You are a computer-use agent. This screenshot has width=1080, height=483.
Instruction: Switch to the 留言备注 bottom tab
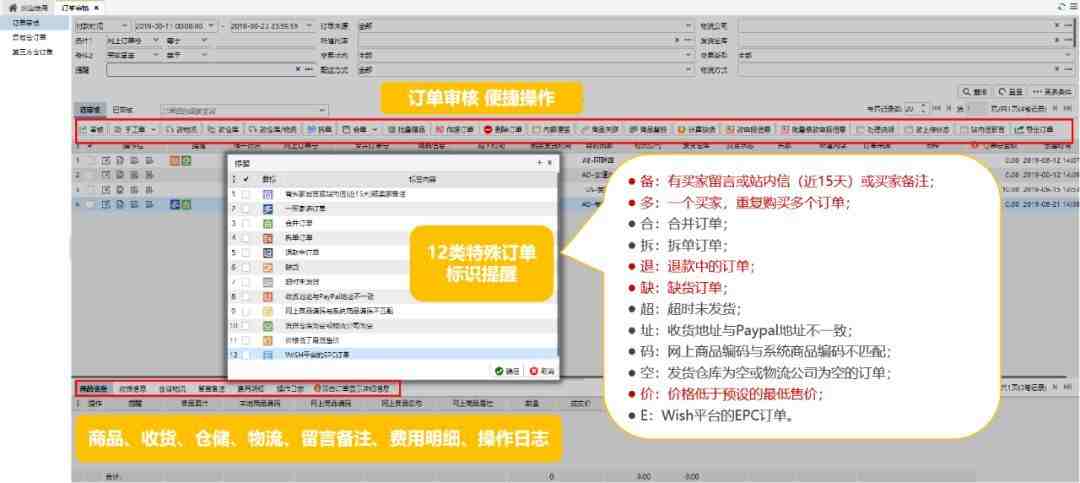coord(209,389)
